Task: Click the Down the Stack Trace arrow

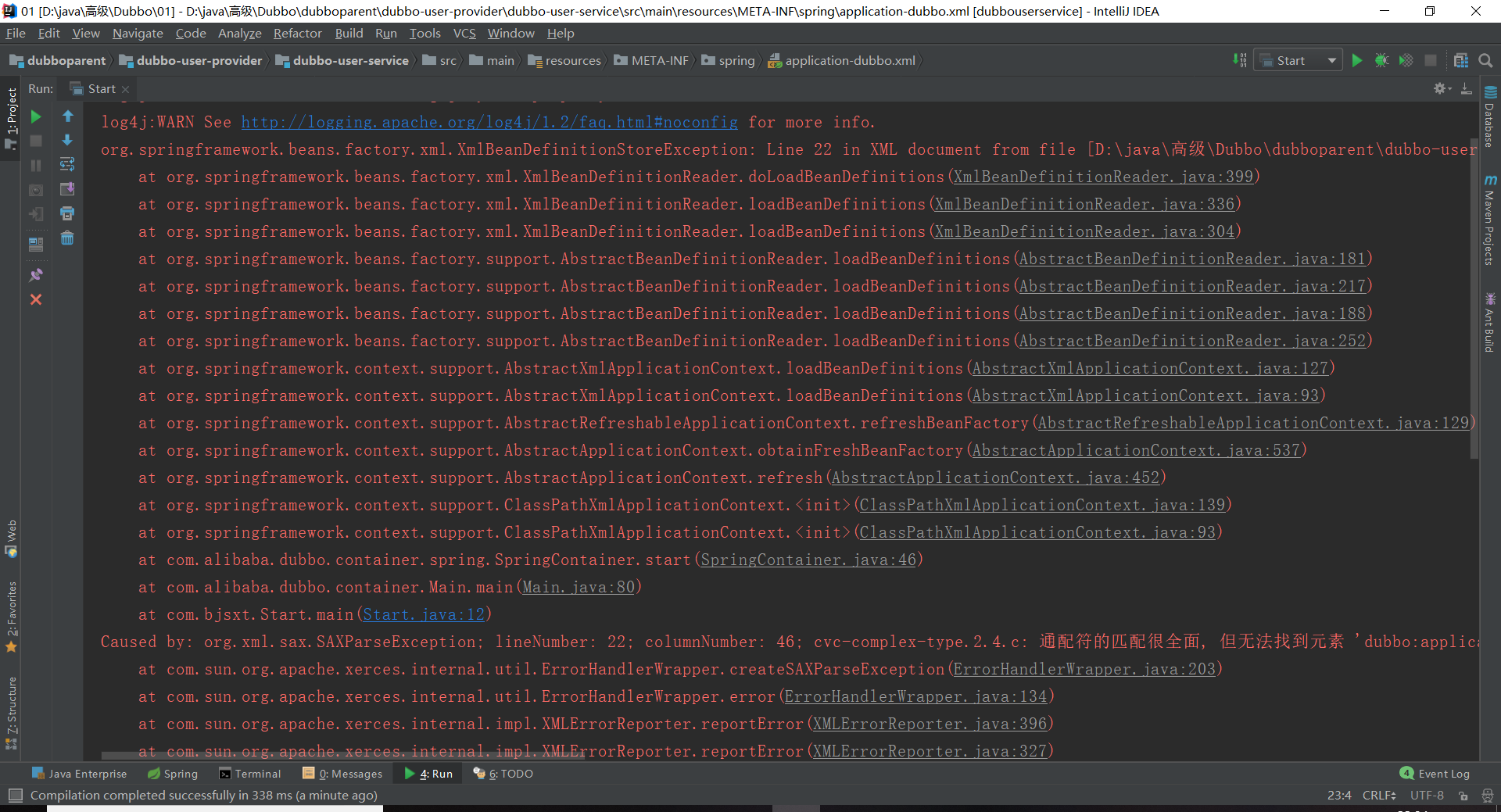Action: [x=67, y=141]
